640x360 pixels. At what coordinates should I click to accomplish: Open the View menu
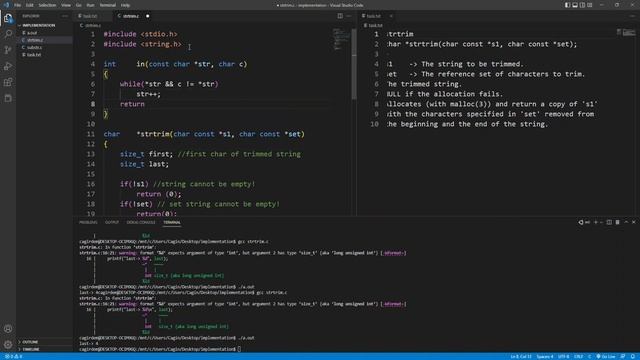tap(66, 5)
